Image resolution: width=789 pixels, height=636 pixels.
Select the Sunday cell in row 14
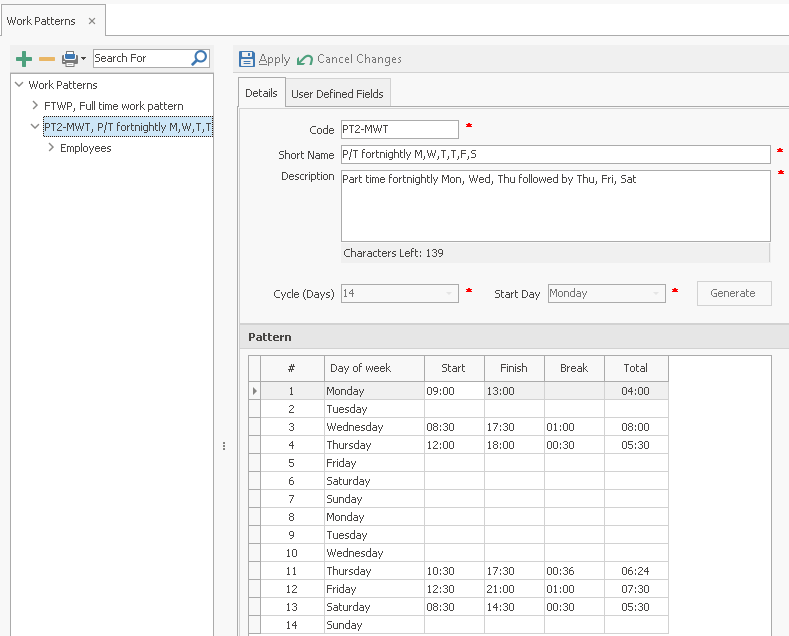[x=374, y=625]
